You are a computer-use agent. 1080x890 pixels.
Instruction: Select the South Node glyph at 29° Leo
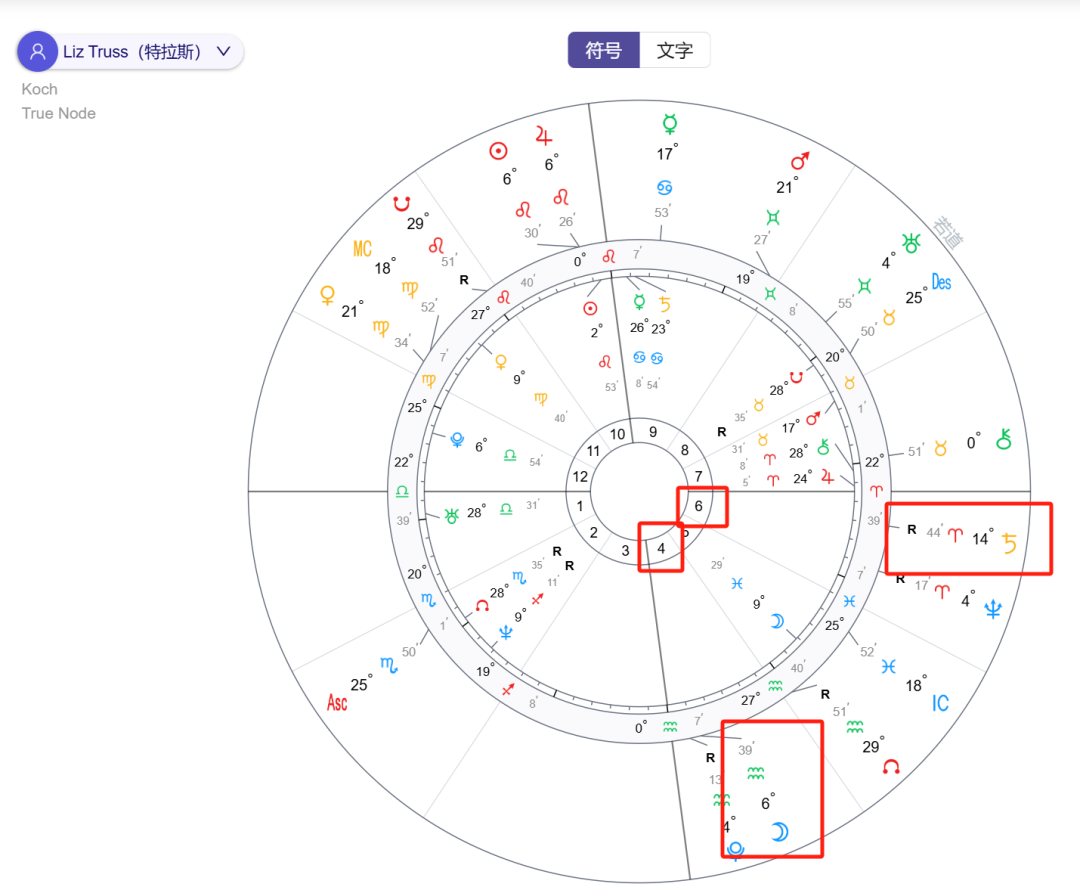402,203
